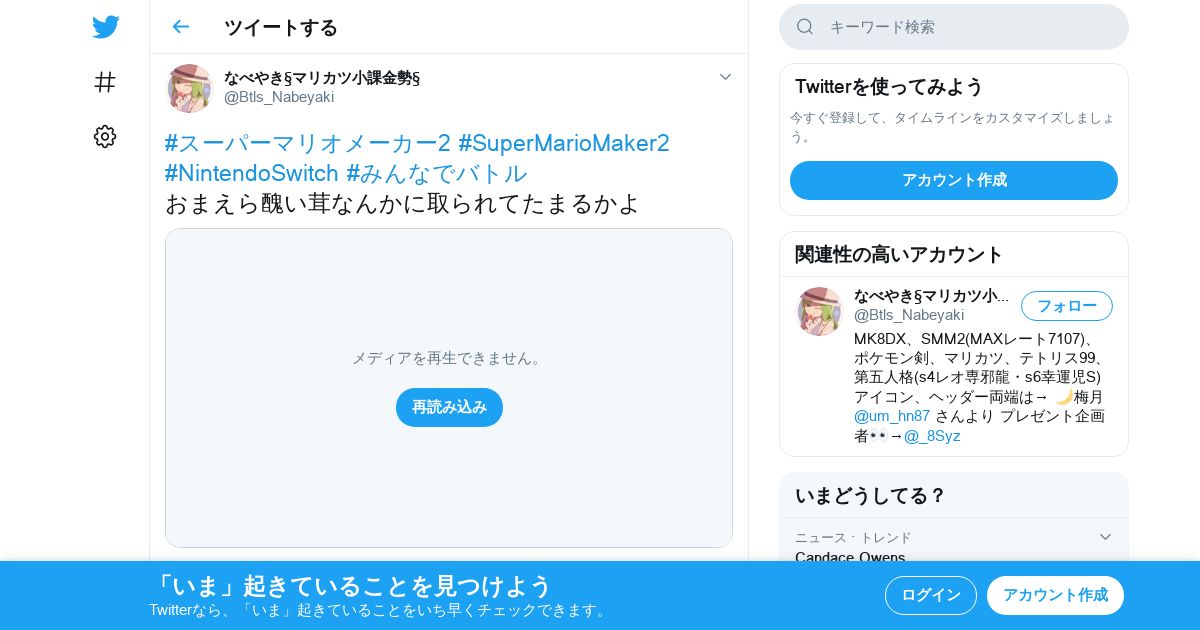Reload media with 再読み込み button
Image resolution: width=1200 pixels, height=630 pixels.
pyautogui.click(x=449, y=407)
